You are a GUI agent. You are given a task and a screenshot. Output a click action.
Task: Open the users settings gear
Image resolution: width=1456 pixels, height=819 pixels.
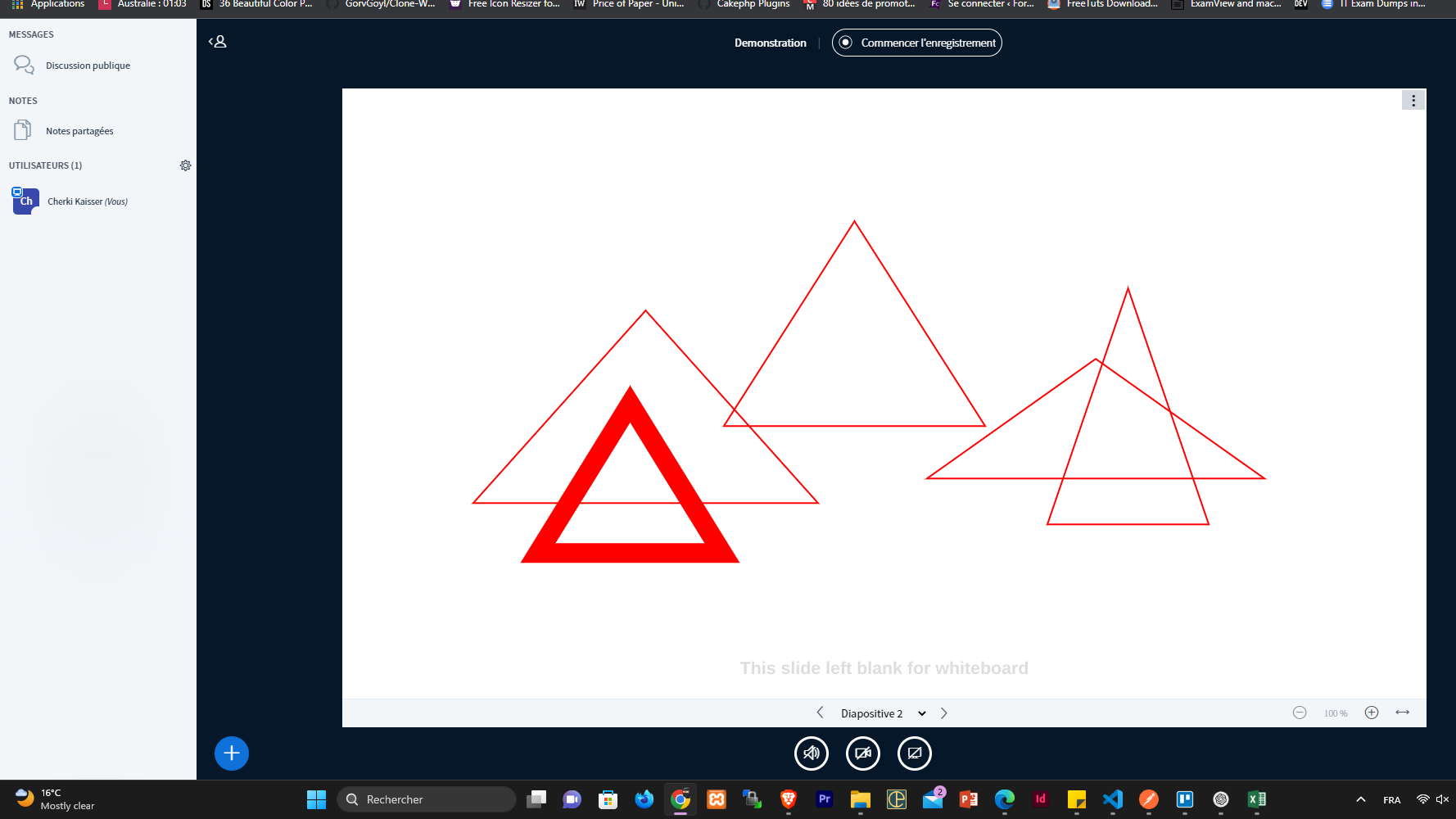(186, 165)
